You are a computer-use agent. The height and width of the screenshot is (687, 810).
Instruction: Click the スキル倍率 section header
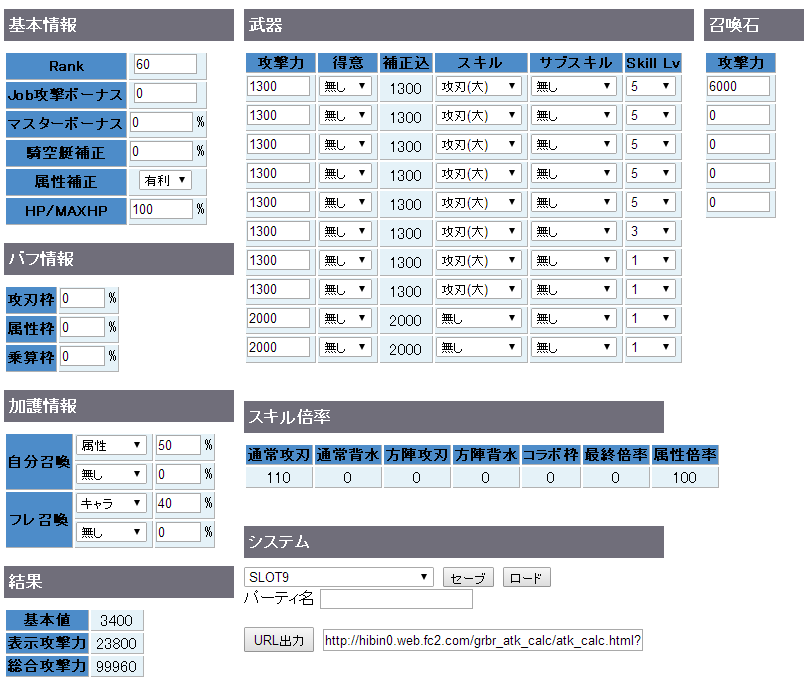point(454,417)
